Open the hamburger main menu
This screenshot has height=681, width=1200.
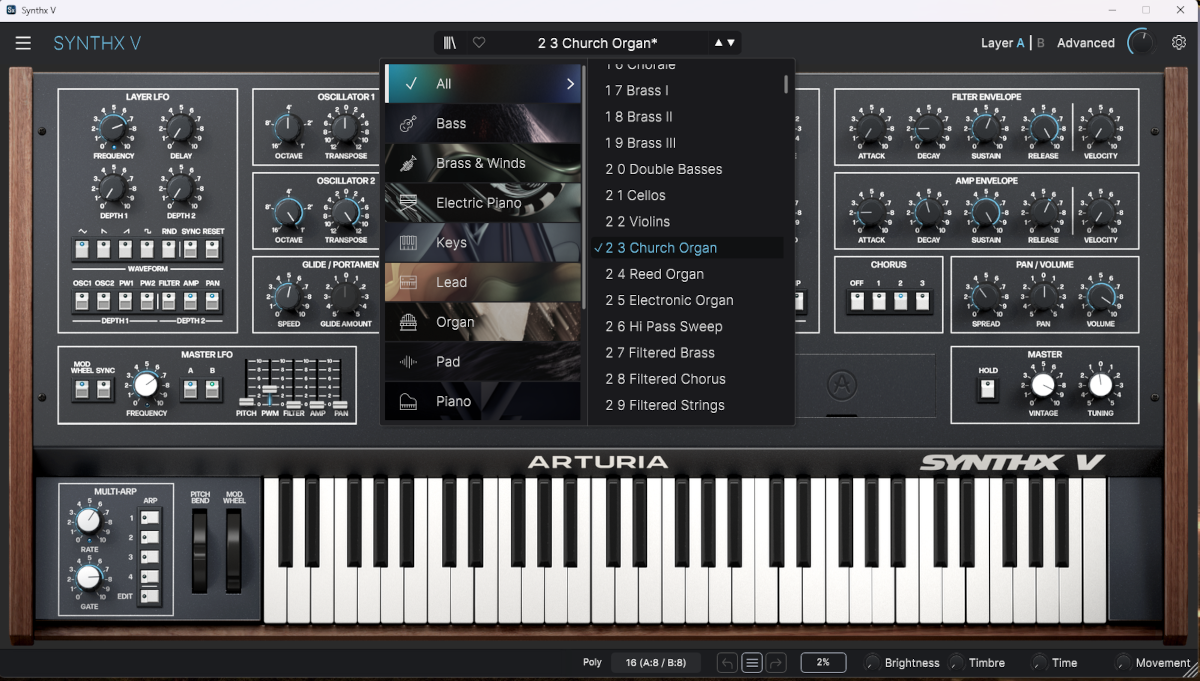[23, 43]
